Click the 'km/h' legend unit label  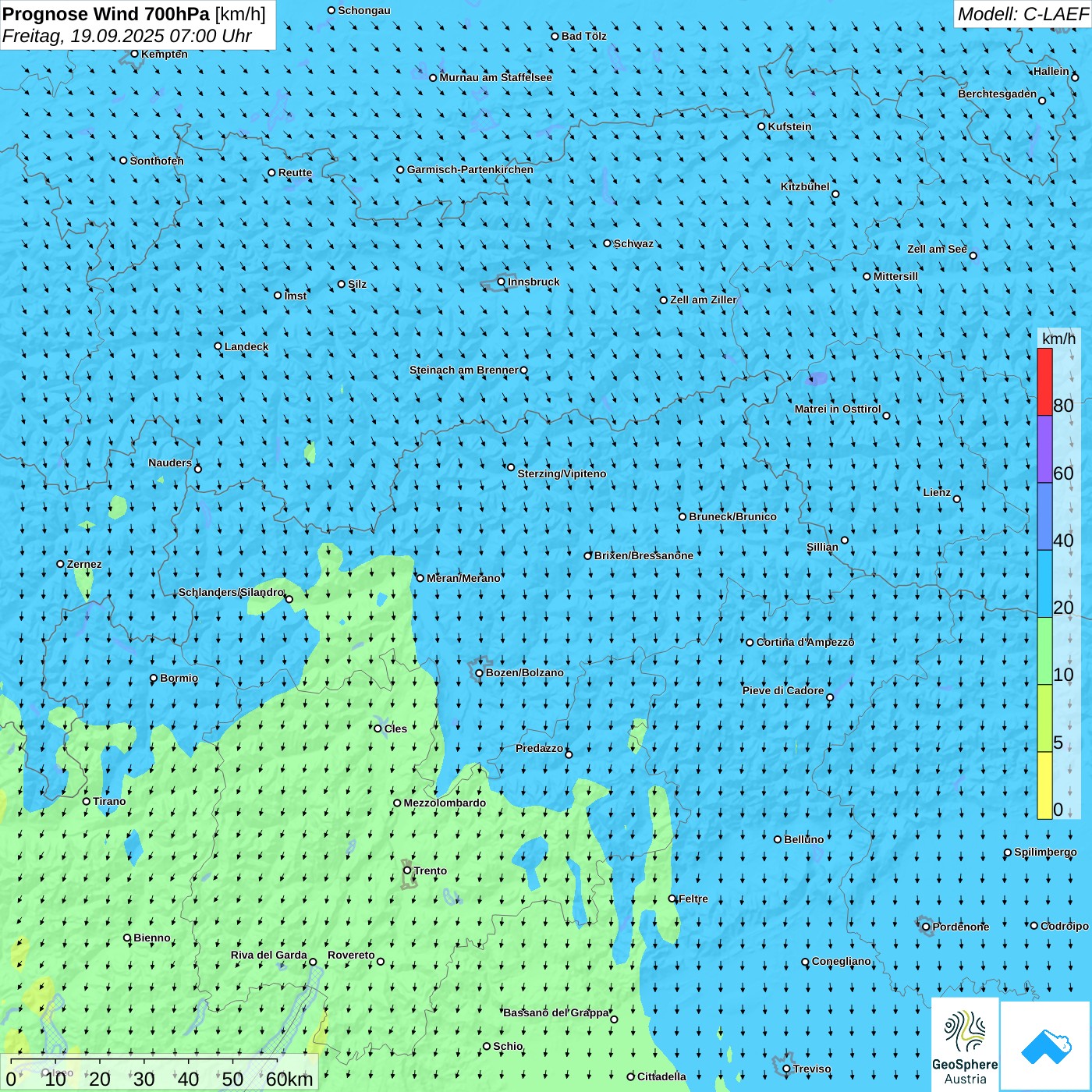point(1058,339)
